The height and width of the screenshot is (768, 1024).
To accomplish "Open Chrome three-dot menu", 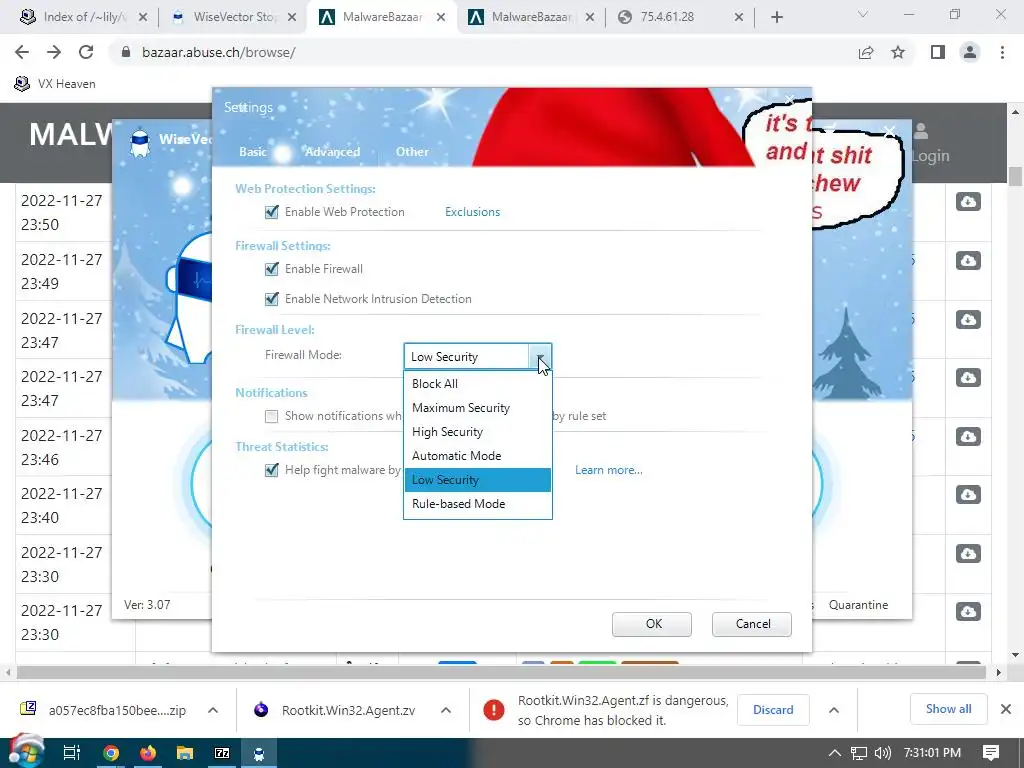I will [1002, 52].
